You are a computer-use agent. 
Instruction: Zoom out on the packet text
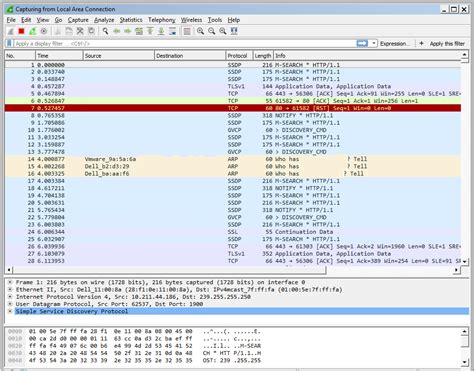point(212,31)
